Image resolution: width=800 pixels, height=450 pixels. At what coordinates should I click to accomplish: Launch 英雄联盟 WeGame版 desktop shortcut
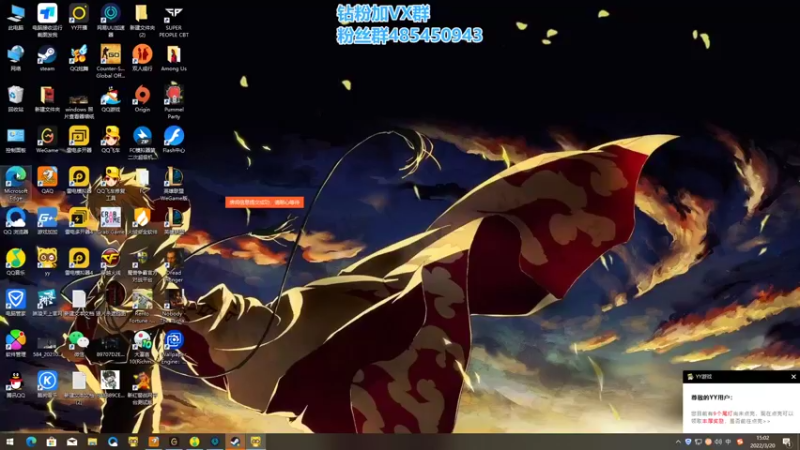pyautogui.click(x=173, y=184)
